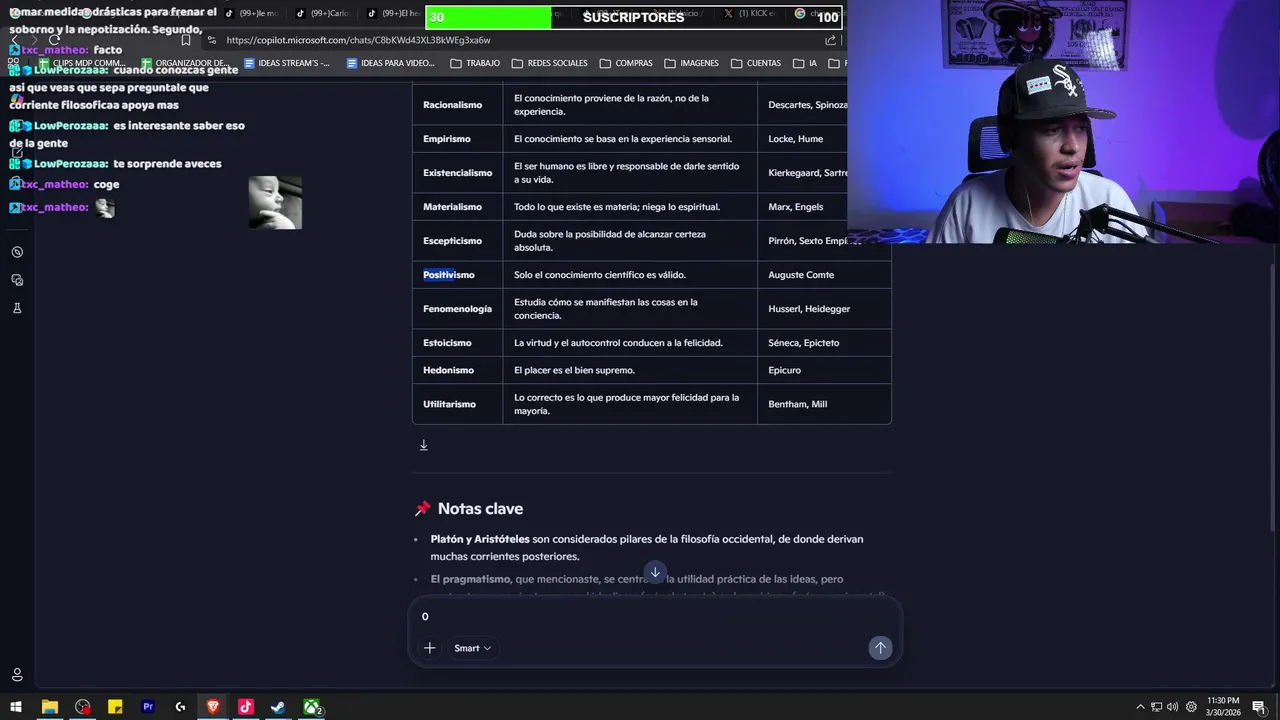This screenshot has width=1280, height=720.
Task: Click the Fenomenología table cell
Action: (x=457, y=309)
